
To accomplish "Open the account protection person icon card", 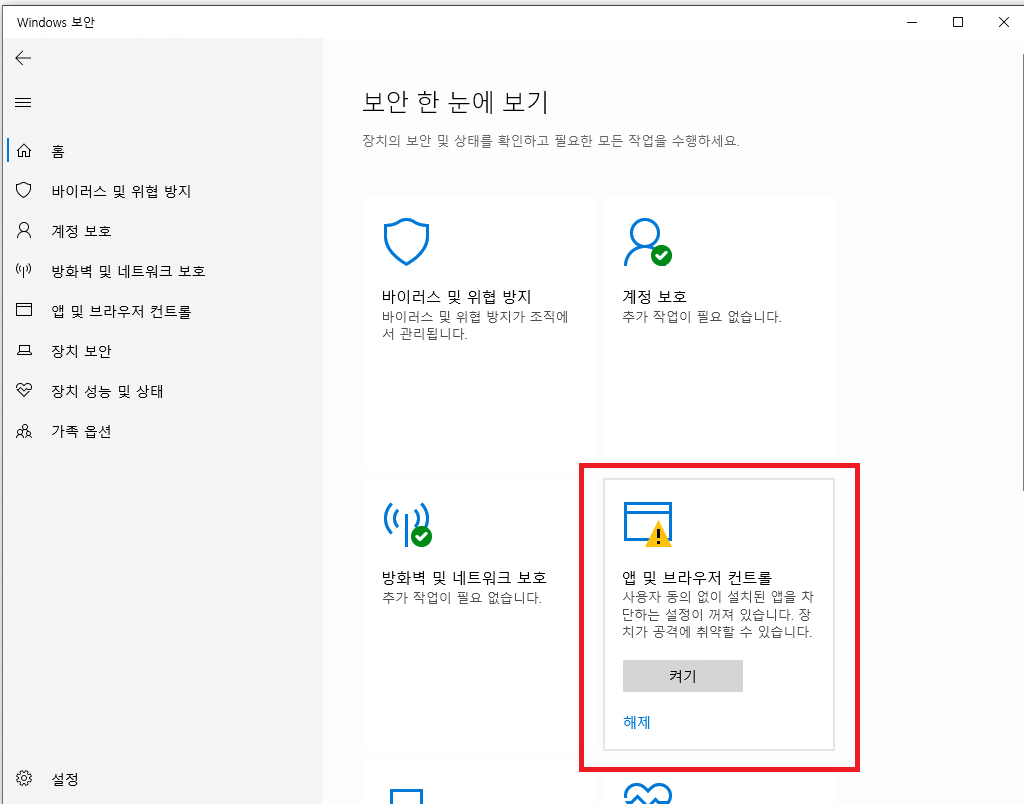I will (x=647, y=242).
